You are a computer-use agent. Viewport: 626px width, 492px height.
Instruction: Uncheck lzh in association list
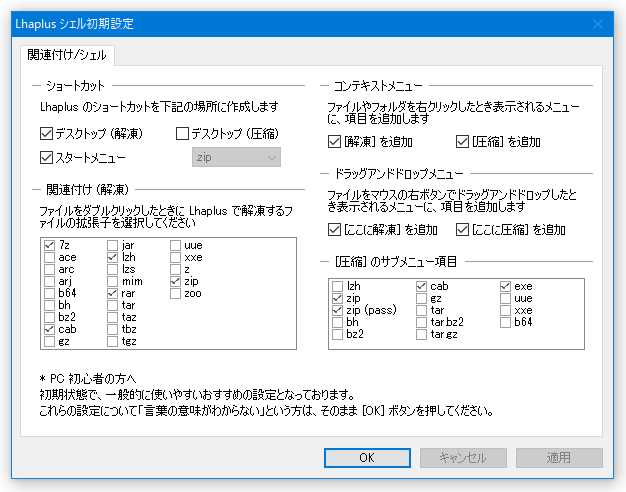[x=113, y=257]
